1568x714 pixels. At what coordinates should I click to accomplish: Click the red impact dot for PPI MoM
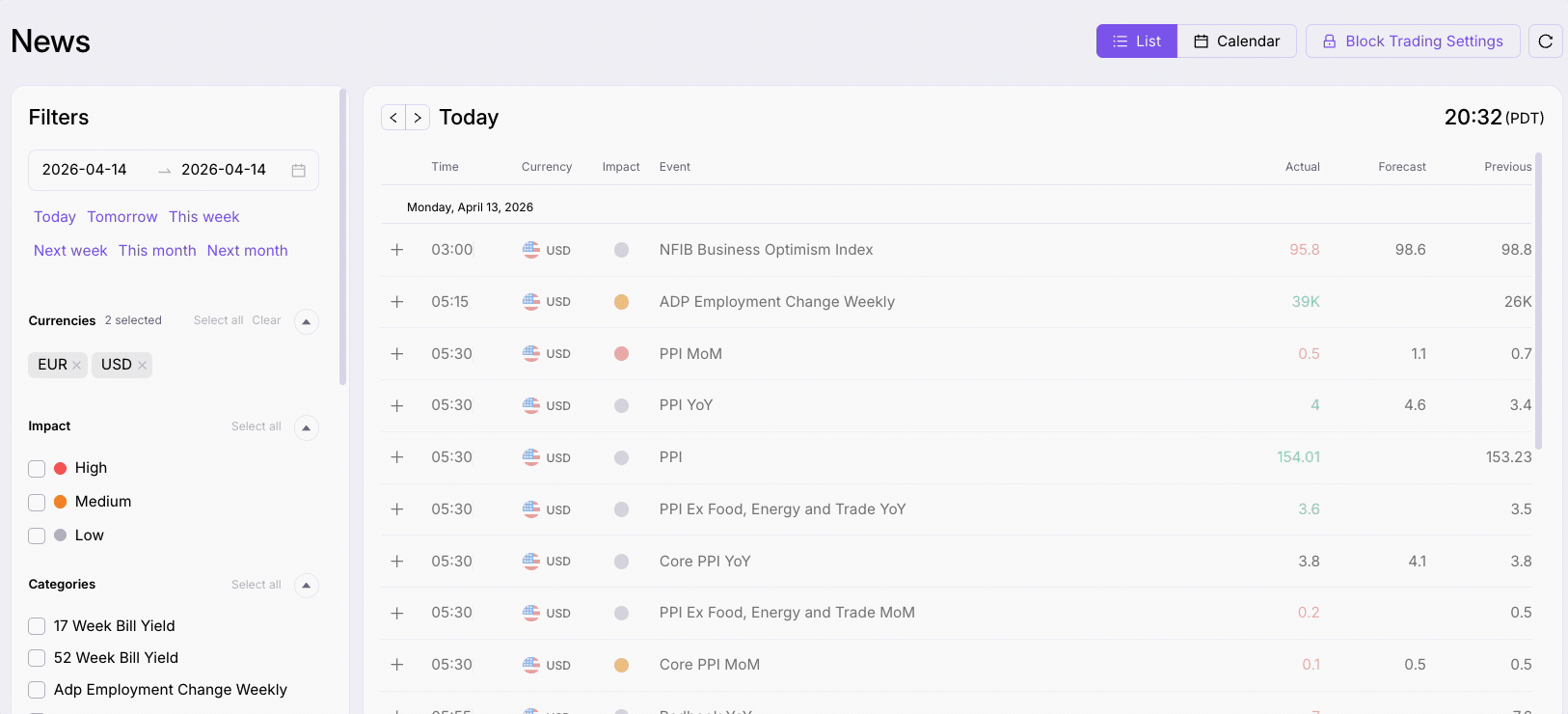click(622, 354)
